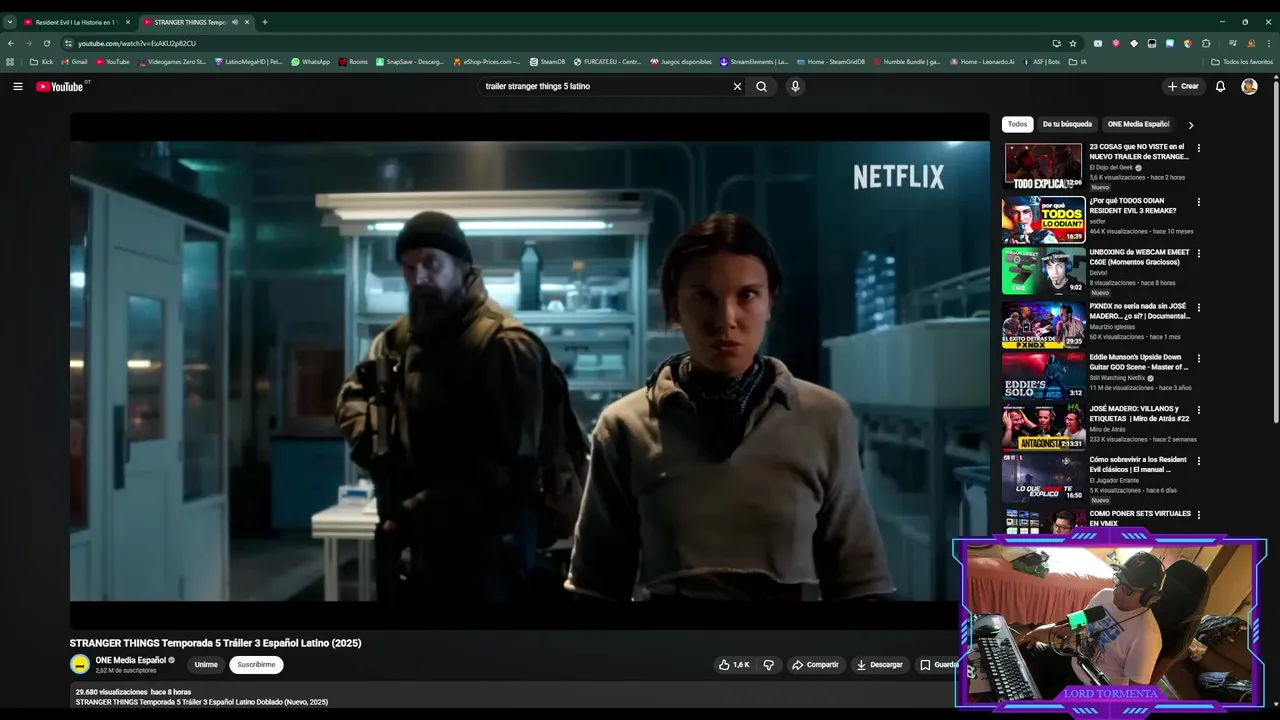Open the StreamElements bookmark
Viewport: 1280px width, 720px height.
[x=754, y=62]
